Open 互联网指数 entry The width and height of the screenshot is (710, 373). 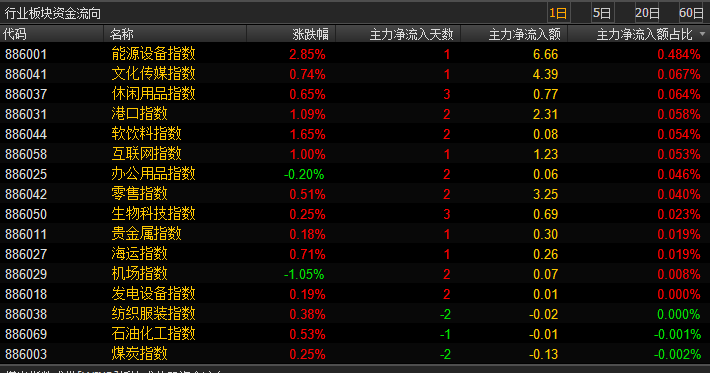tap(355, 154)
